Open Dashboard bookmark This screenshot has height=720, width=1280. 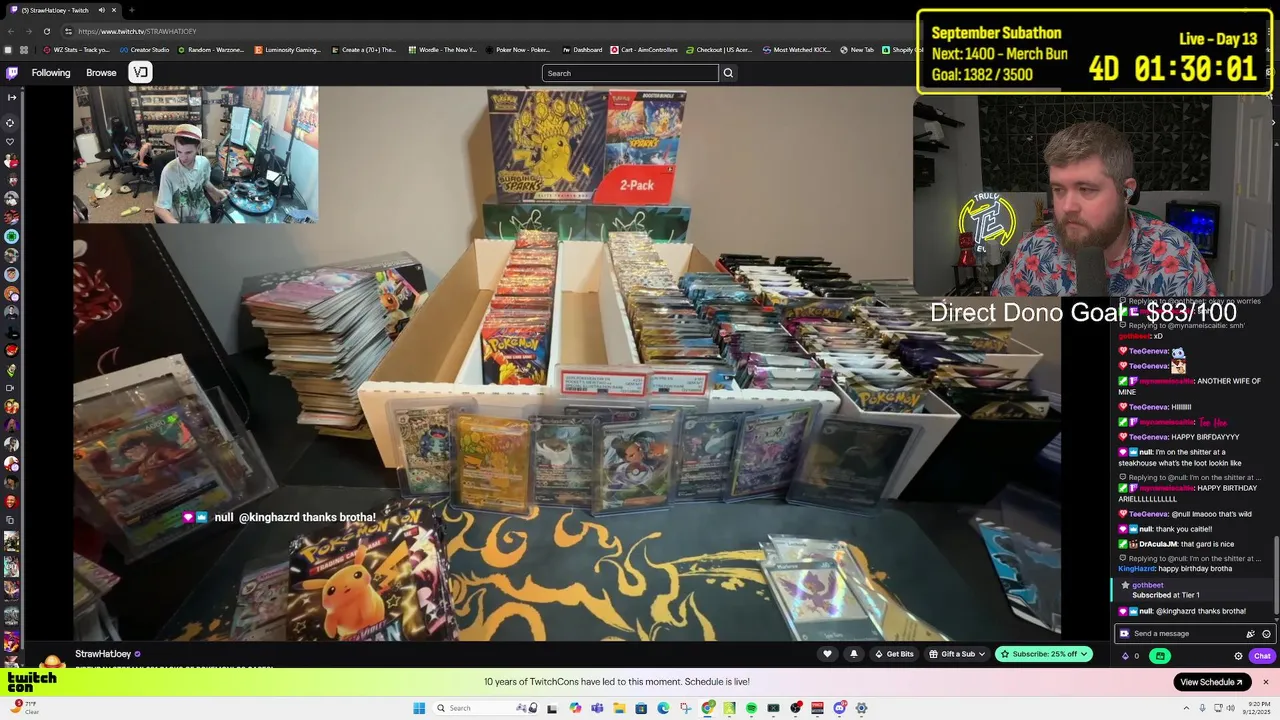click(582, 49)
